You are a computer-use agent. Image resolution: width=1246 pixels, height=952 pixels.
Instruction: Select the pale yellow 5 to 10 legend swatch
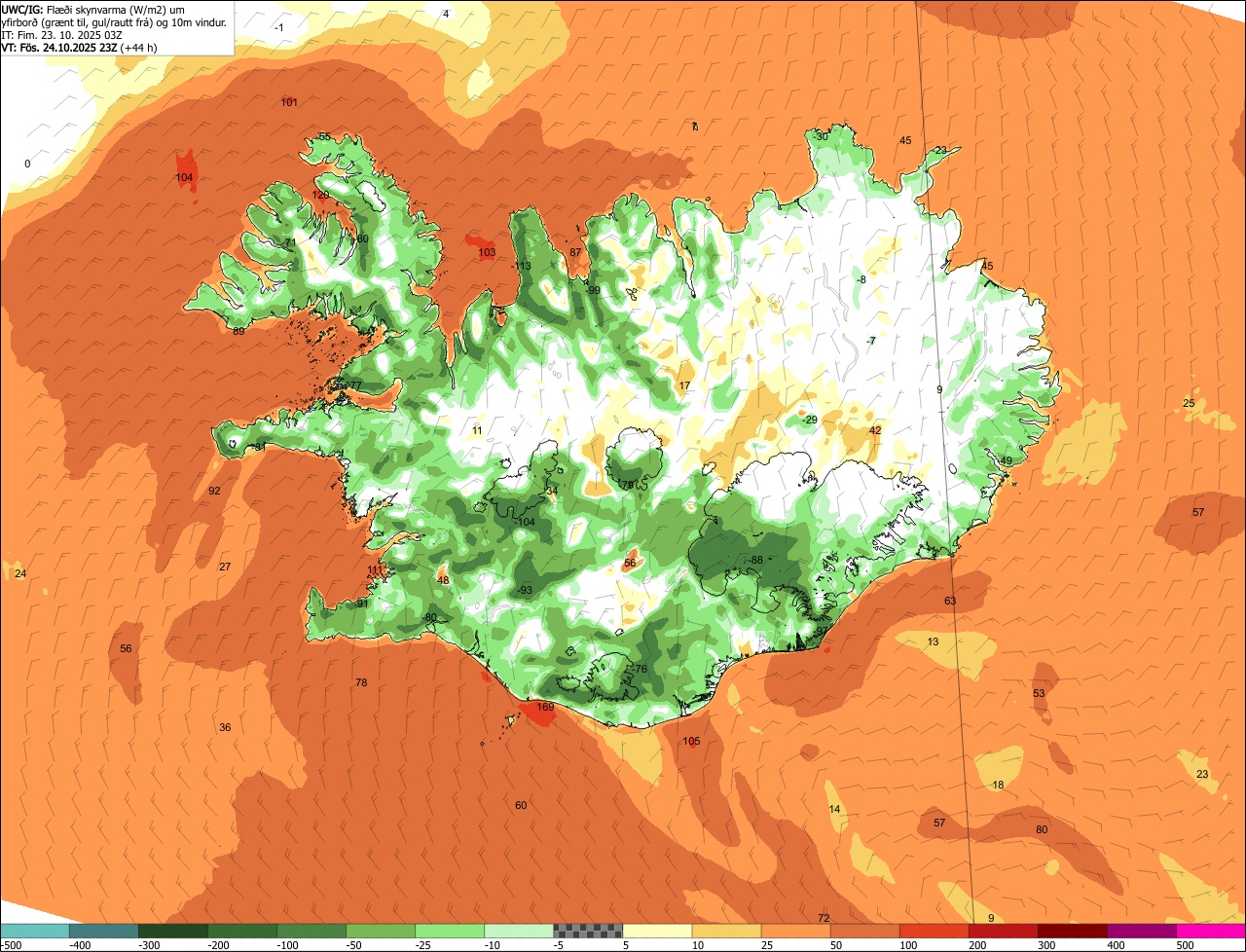pos(657,931)
